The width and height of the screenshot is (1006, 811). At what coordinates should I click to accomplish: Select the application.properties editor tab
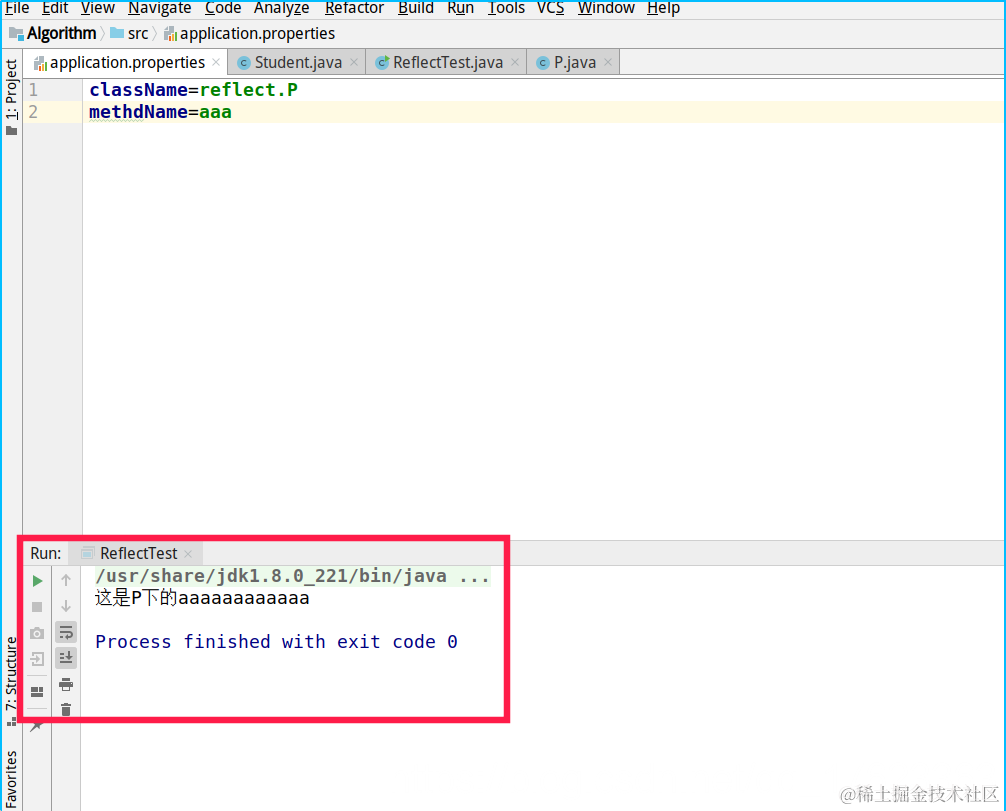coord(126,62)
